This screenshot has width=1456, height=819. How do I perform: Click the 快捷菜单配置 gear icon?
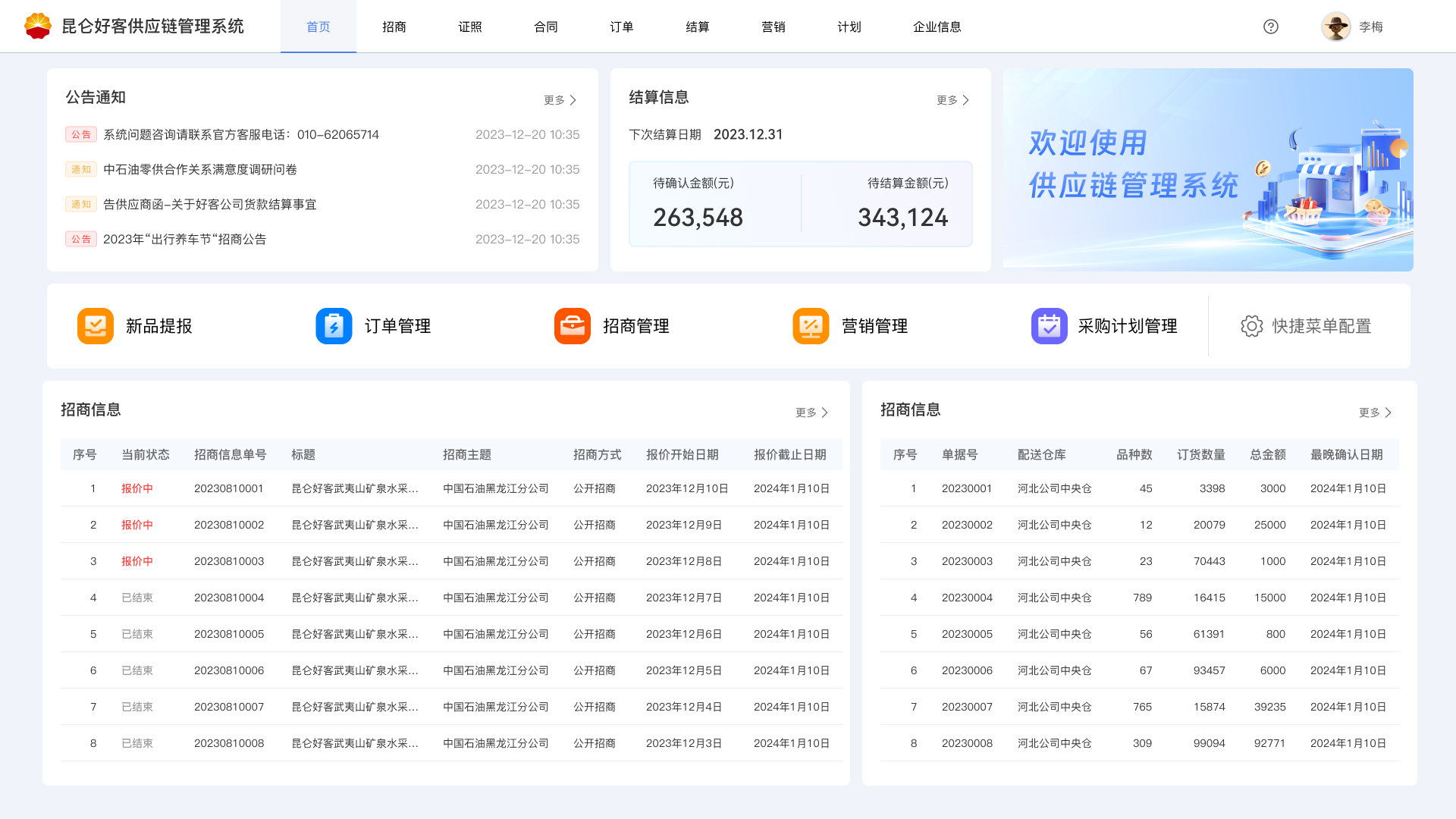tap(1252, 326)
